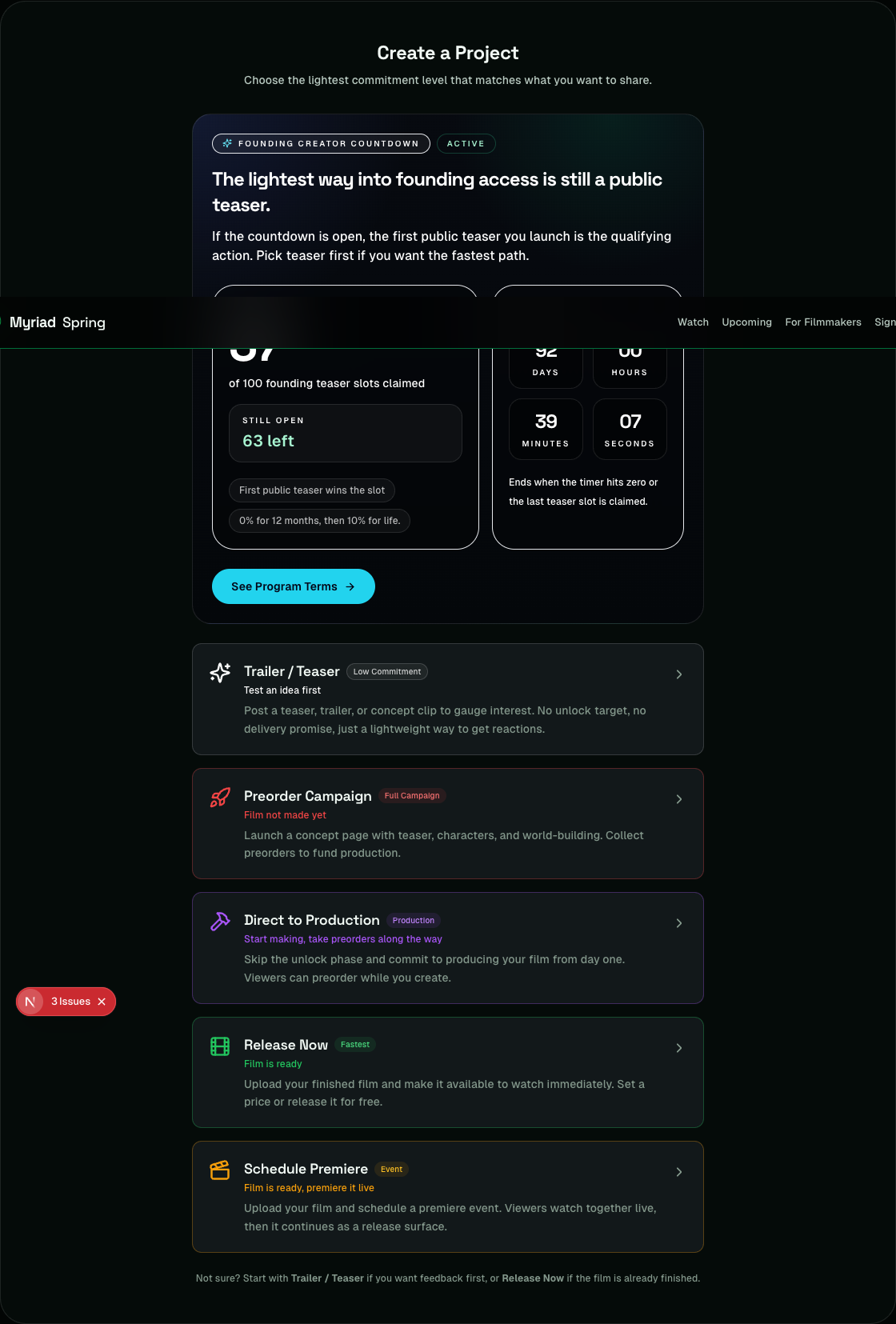
Task: Click the hammer icon for Direct to Production
Action: click(220, 922)
